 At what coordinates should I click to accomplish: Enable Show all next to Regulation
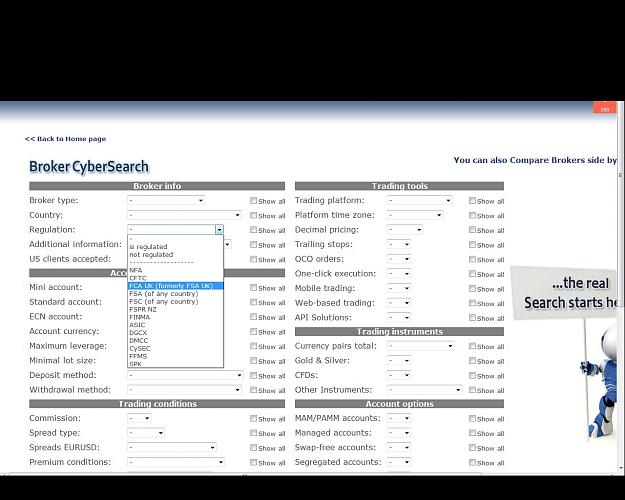point(253,230)
